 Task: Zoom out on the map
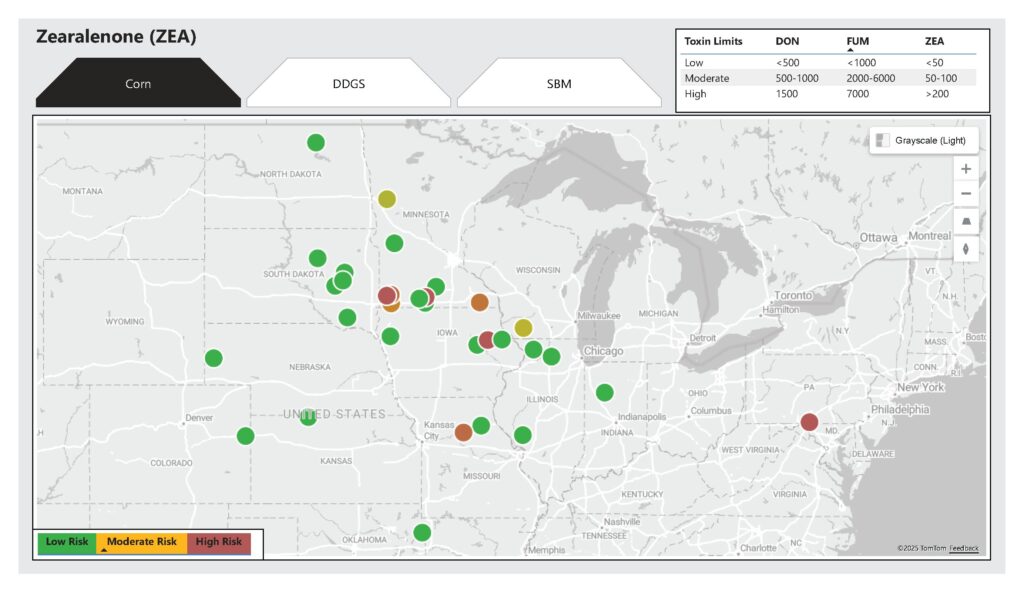pyautogui.click(x=965, y=194)
